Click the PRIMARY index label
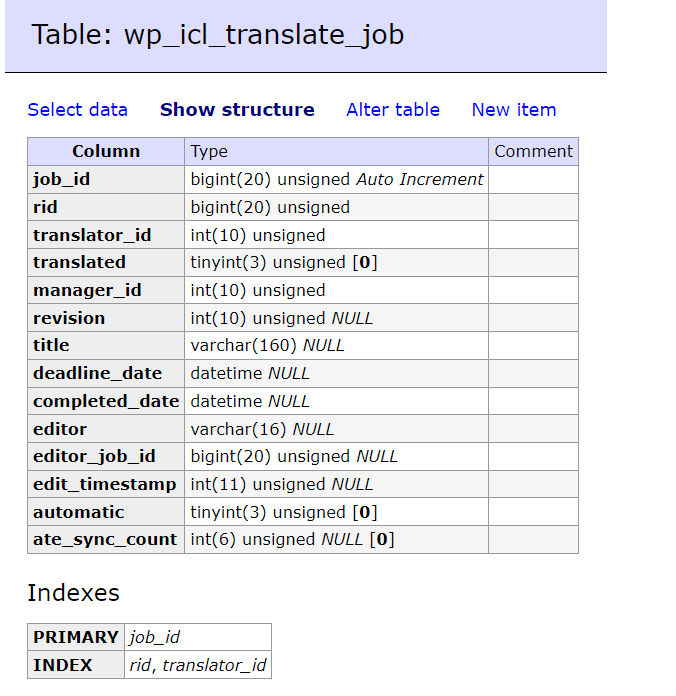 coord(76,637)
